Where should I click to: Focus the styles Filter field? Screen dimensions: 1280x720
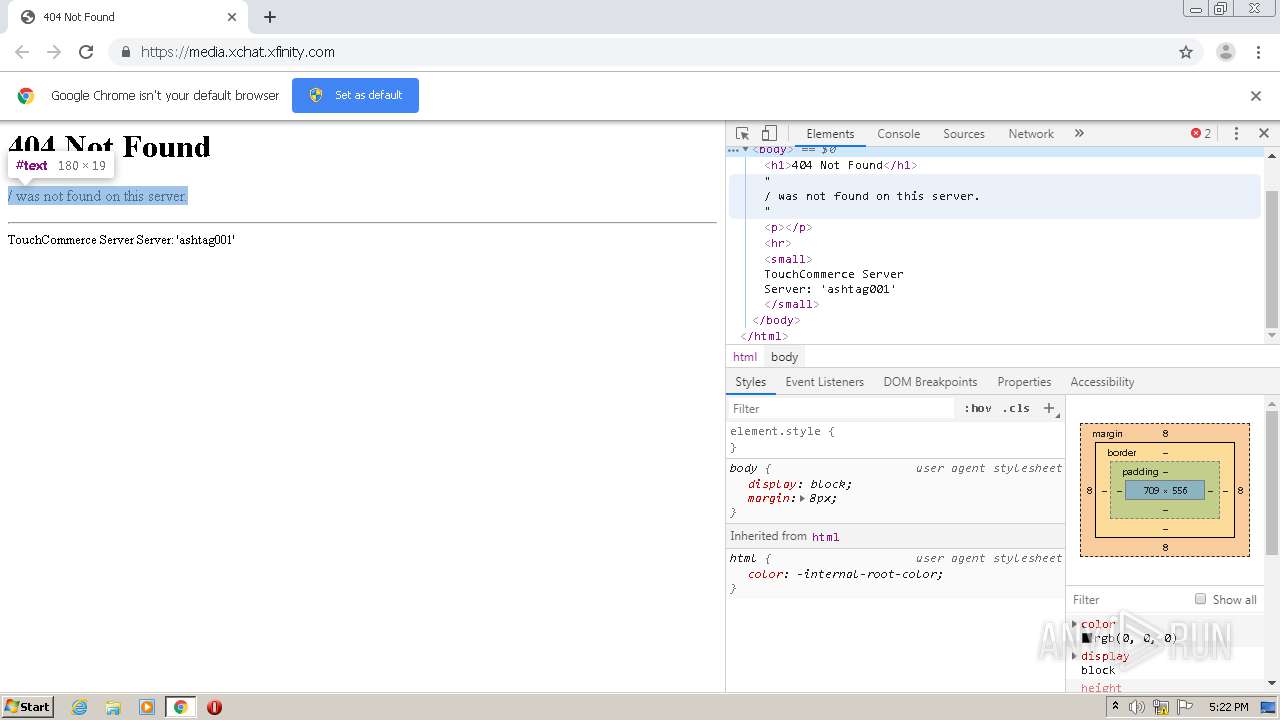point(842,408)
